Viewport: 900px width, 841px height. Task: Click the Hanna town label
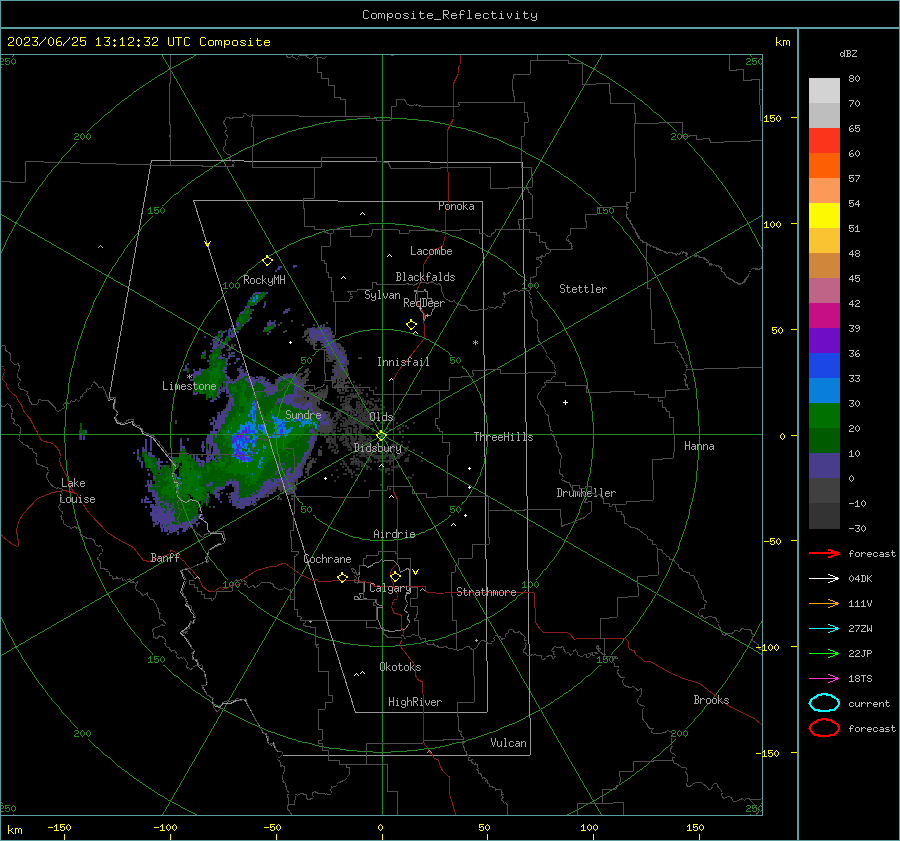(x=699, y=446)
